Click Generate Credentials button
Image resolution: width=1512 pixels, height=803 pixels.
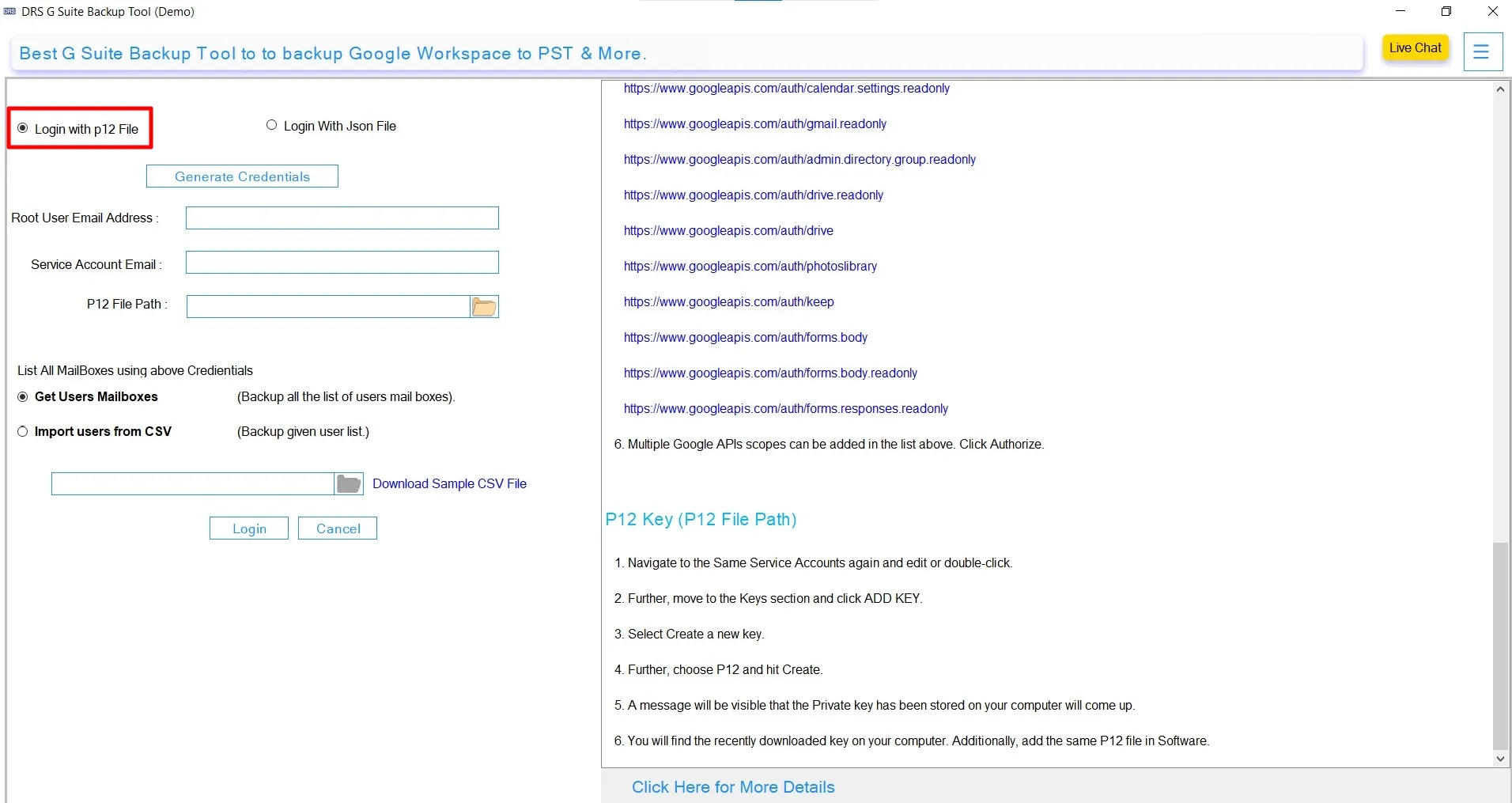click(242, 176)
